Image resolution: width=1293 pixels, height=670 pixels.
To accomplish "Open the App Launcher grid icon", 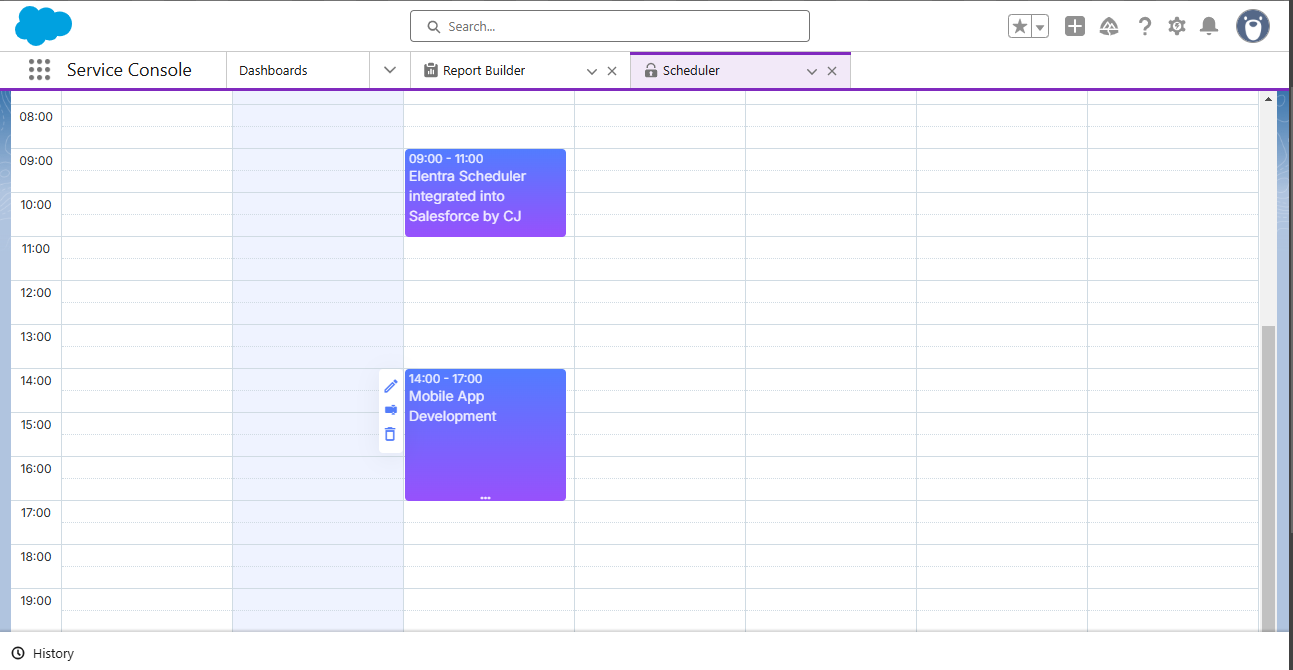I will click(x=39, y=70).
